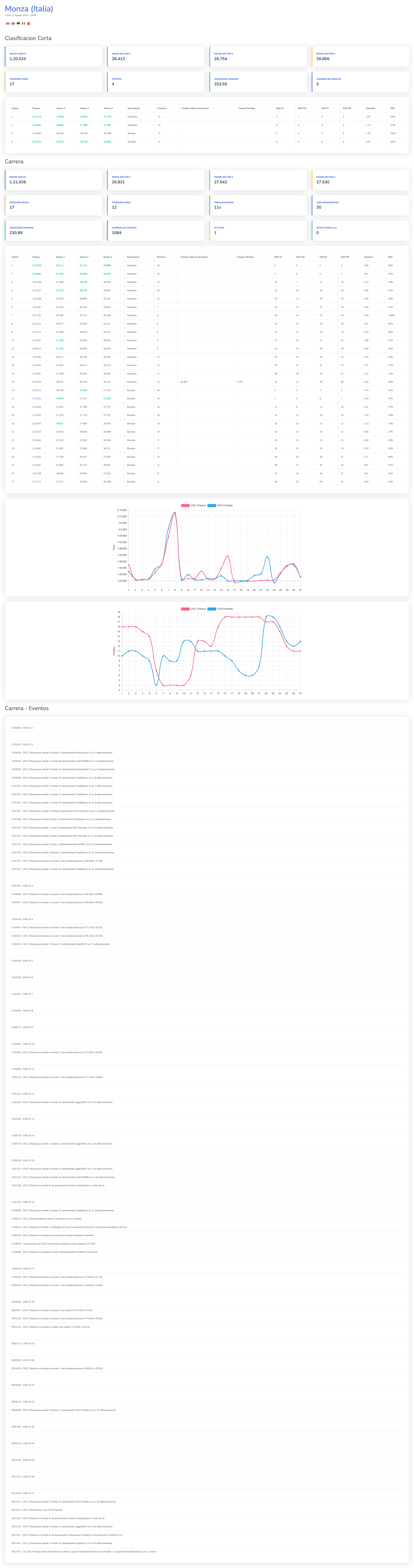The height and width of the screenshot is (1568, 414).
Task: Click the race Mejor Vuelta 1.21.926 card
Action: pos(54,180)
